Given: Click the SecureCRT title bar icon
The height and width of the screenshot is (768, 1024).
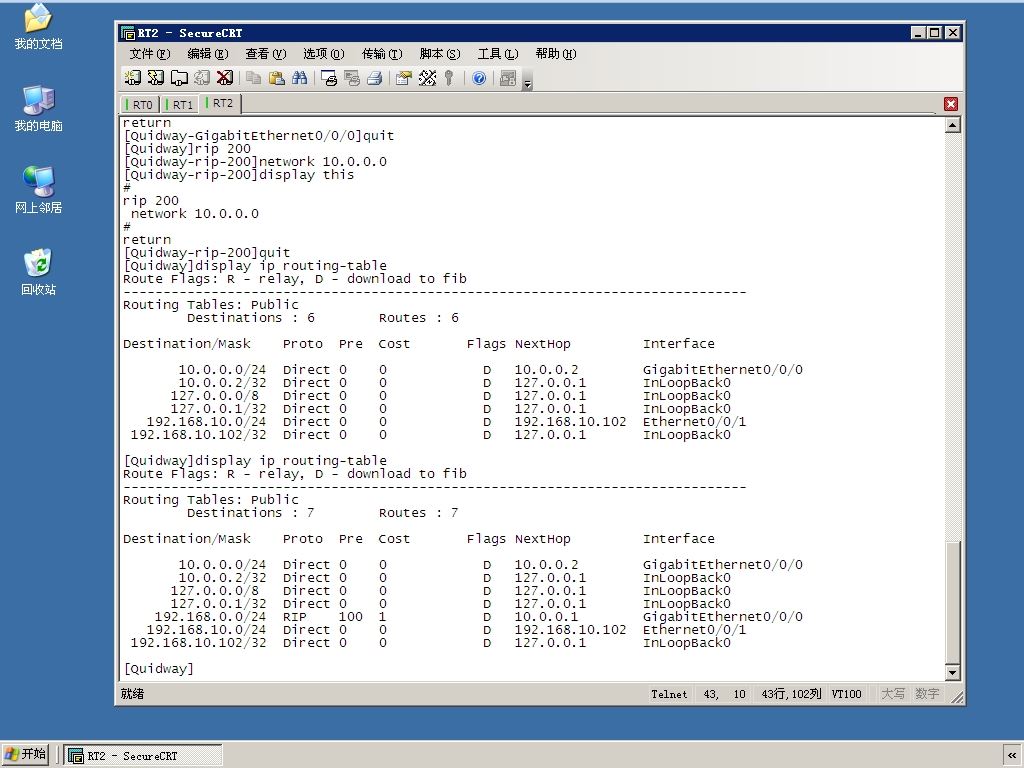Looking at the screenshot, I should [127, 33].
